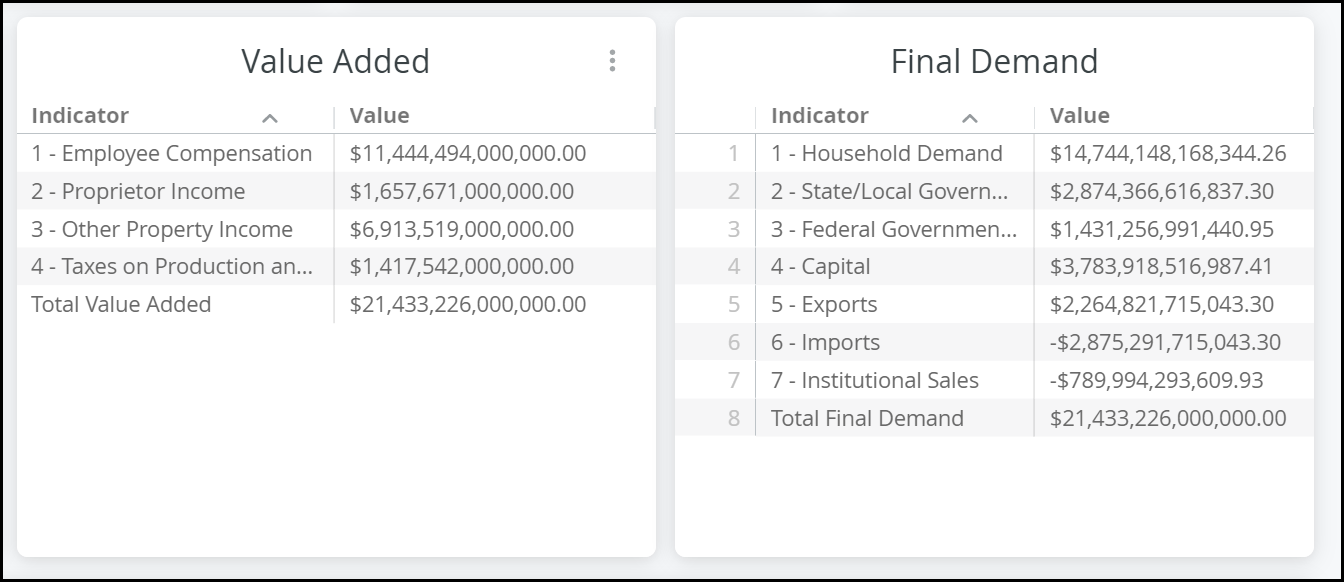The height and width of the screenshot is (582, 1344).
Task: Select the Total Value Added row
Action: coord(336,304)
